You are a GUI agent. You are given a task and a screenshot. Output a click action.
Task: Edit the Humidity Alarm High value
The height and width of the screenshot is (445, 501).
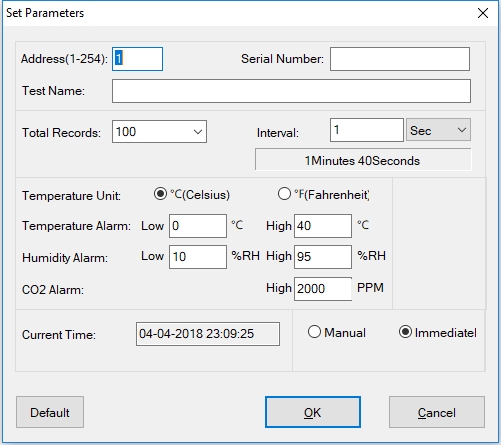click(323, 257)
